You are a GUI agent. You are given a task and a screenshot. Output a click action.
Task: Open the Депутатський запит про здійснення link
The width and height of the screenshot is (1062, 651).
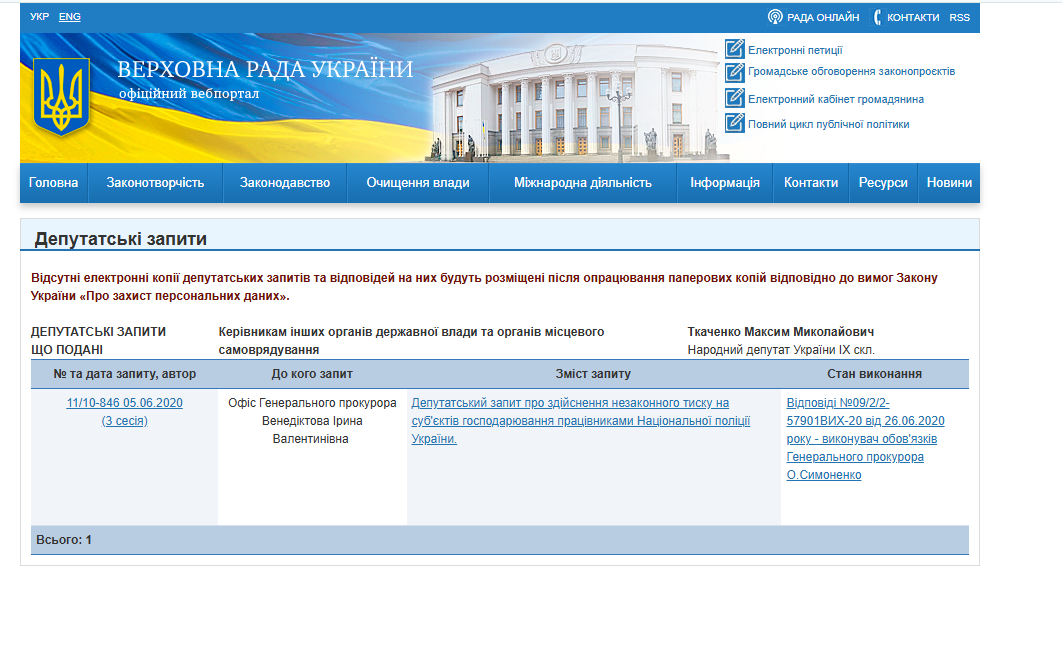580,421
